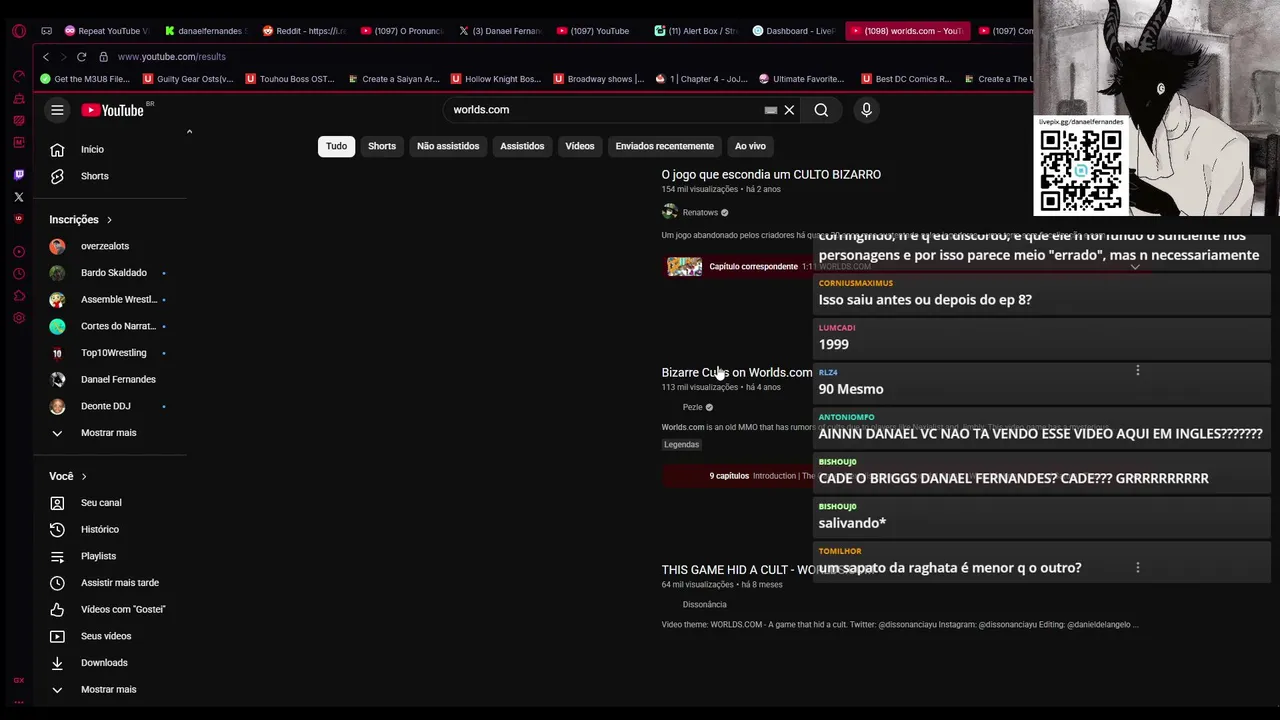Switch to Repeat YouTube browser tab
This screenshot has width=1280, height=720.
click(106, 31)
